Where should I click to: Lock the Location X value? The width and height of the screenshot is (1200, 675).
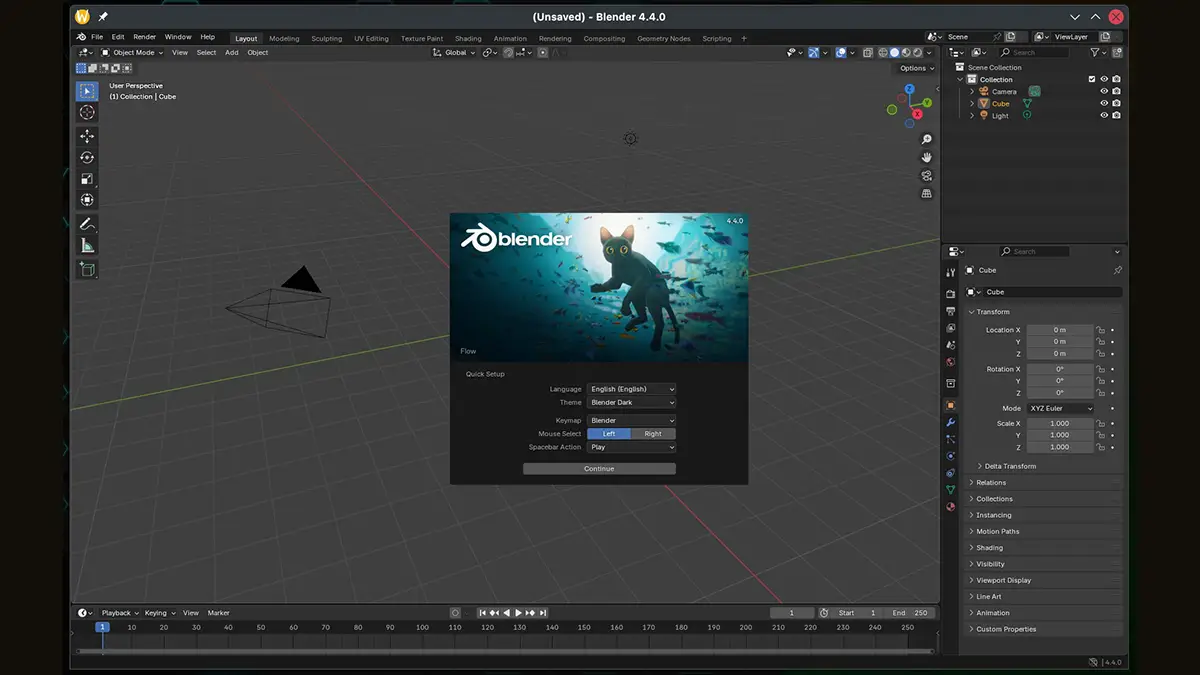[x=1100, y=330]
